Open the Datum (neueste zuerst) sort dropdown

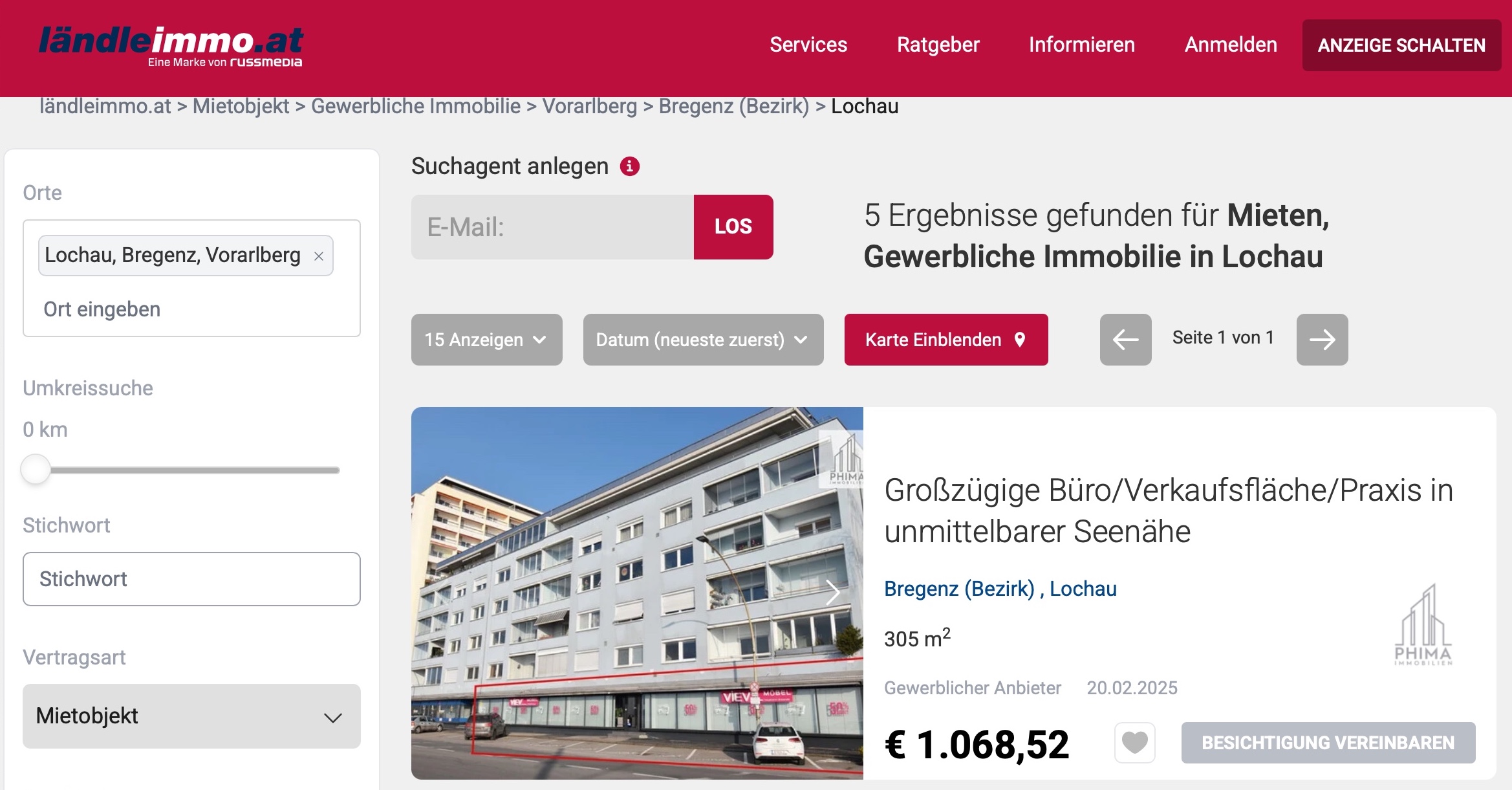point(703,339)
